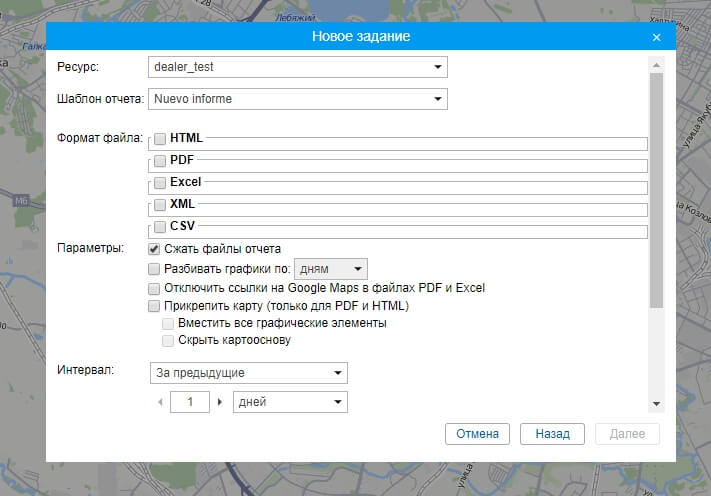Click the left arrow to decrease interval
The image size is (711, 496).
coord(160,402)
